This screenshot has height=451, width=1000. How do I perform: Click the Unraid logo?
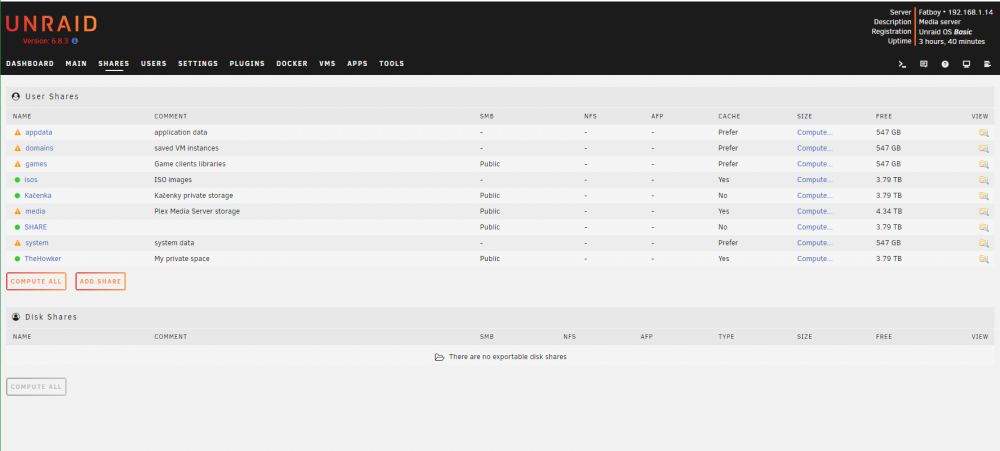tap(51, 24)
